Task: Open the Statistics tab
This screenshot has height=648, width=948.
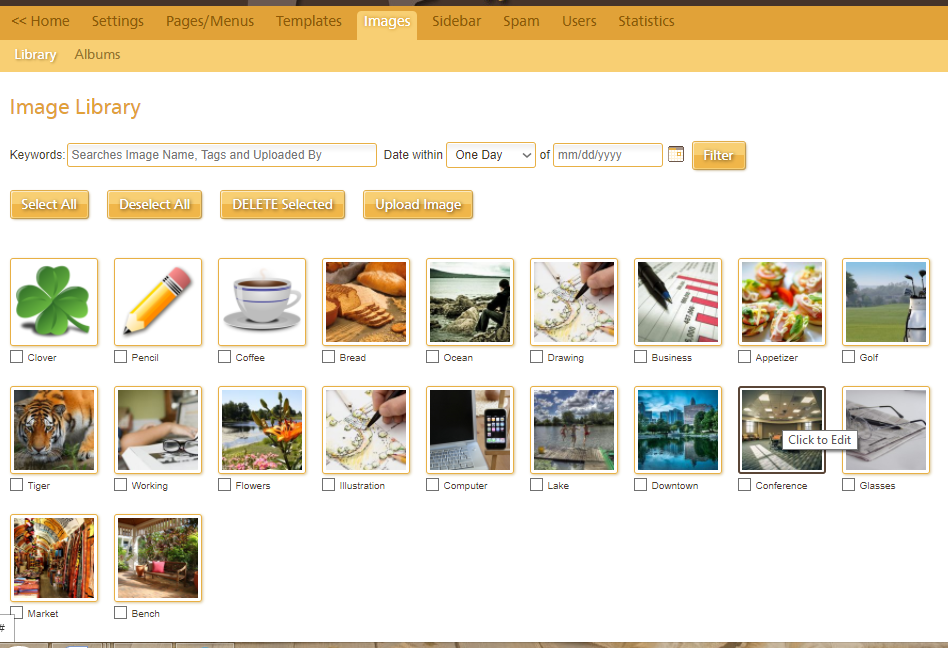Action: coord(646,21)
